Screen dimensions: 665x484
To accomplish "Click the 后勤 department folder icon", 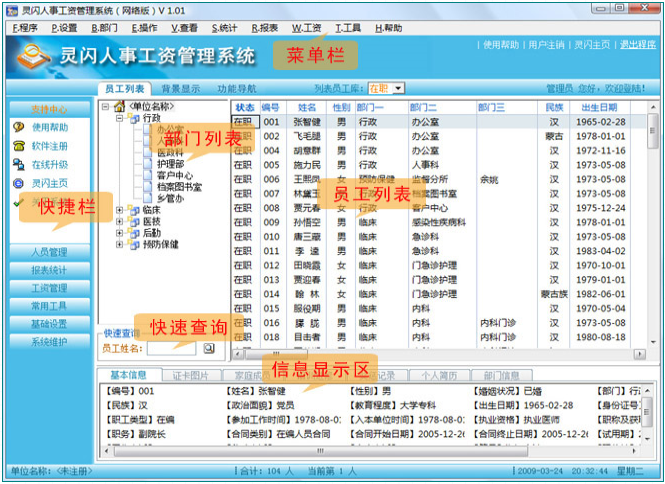I will coord(134,233).
